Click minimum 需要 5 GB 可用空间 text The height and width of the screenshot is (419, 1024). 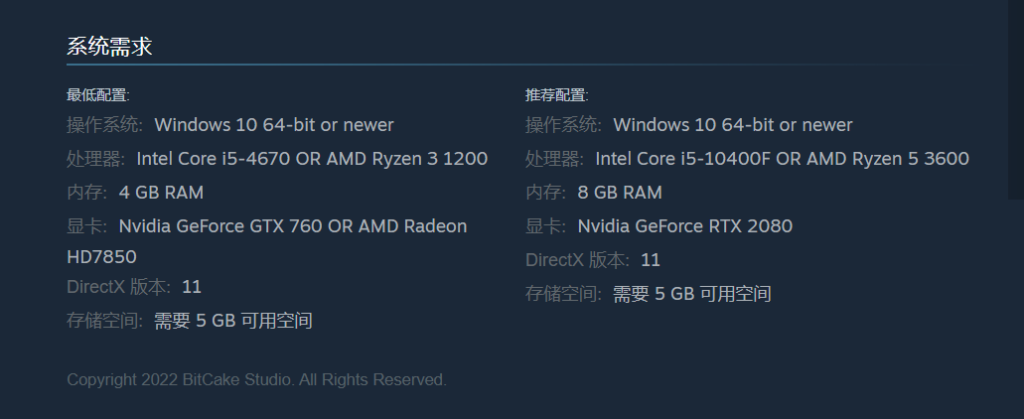[x=233, y=320]
